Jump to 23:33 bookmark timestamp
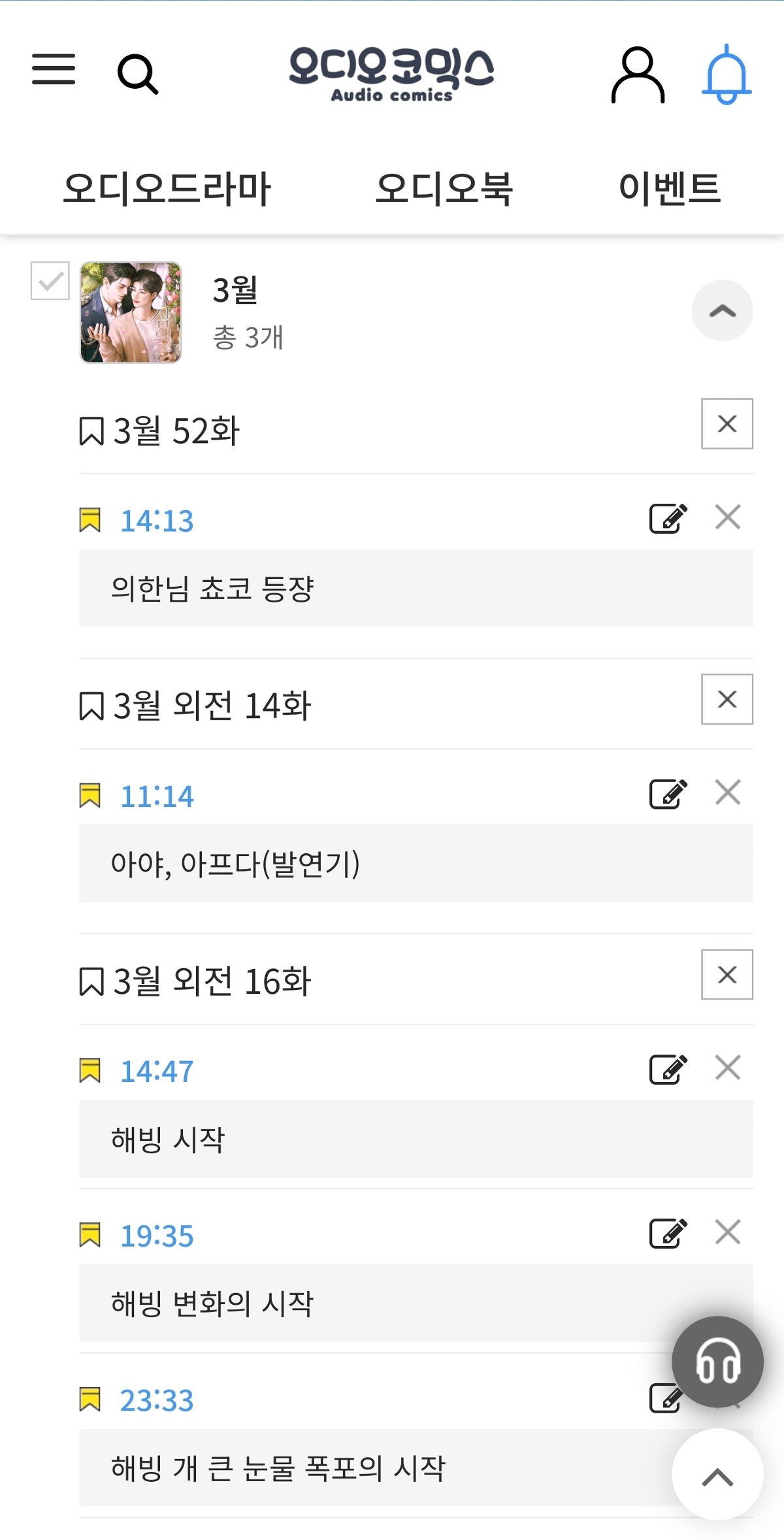The width and height of the screenshot is (784, 1540). tap(157, 1400)
